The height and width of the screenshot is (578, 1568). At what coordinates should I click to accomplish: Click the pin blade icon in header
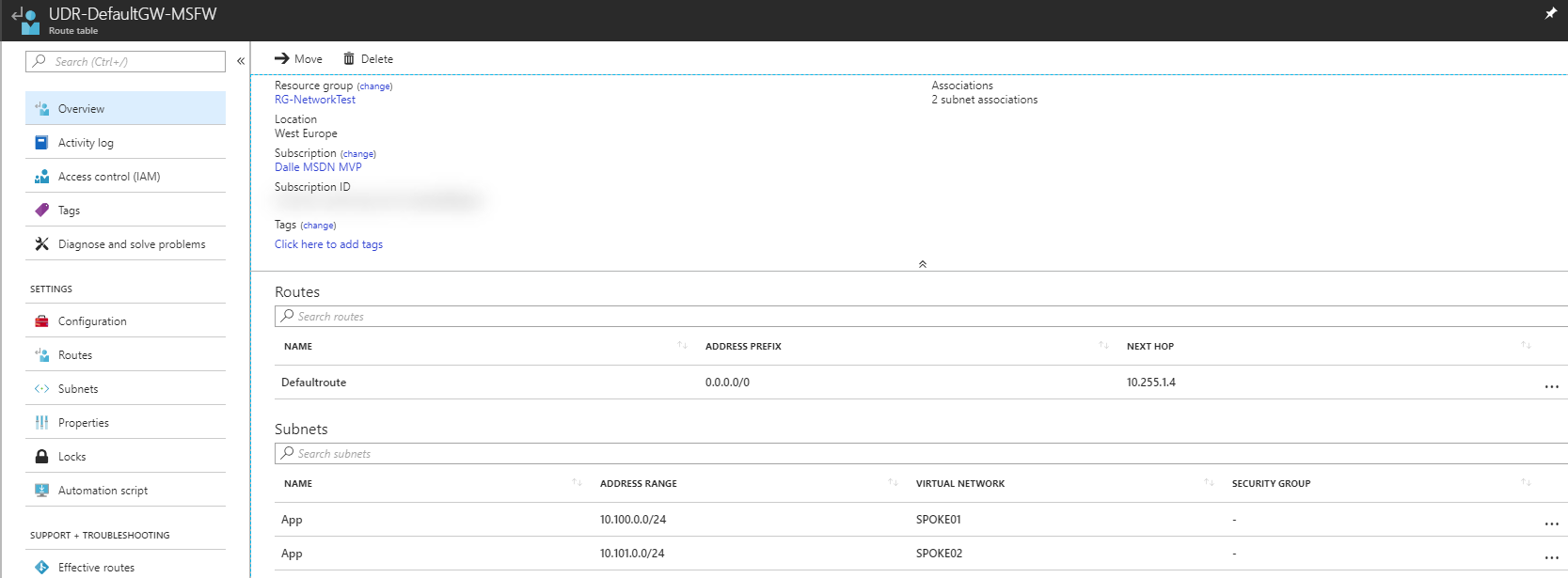(1550, 13)
